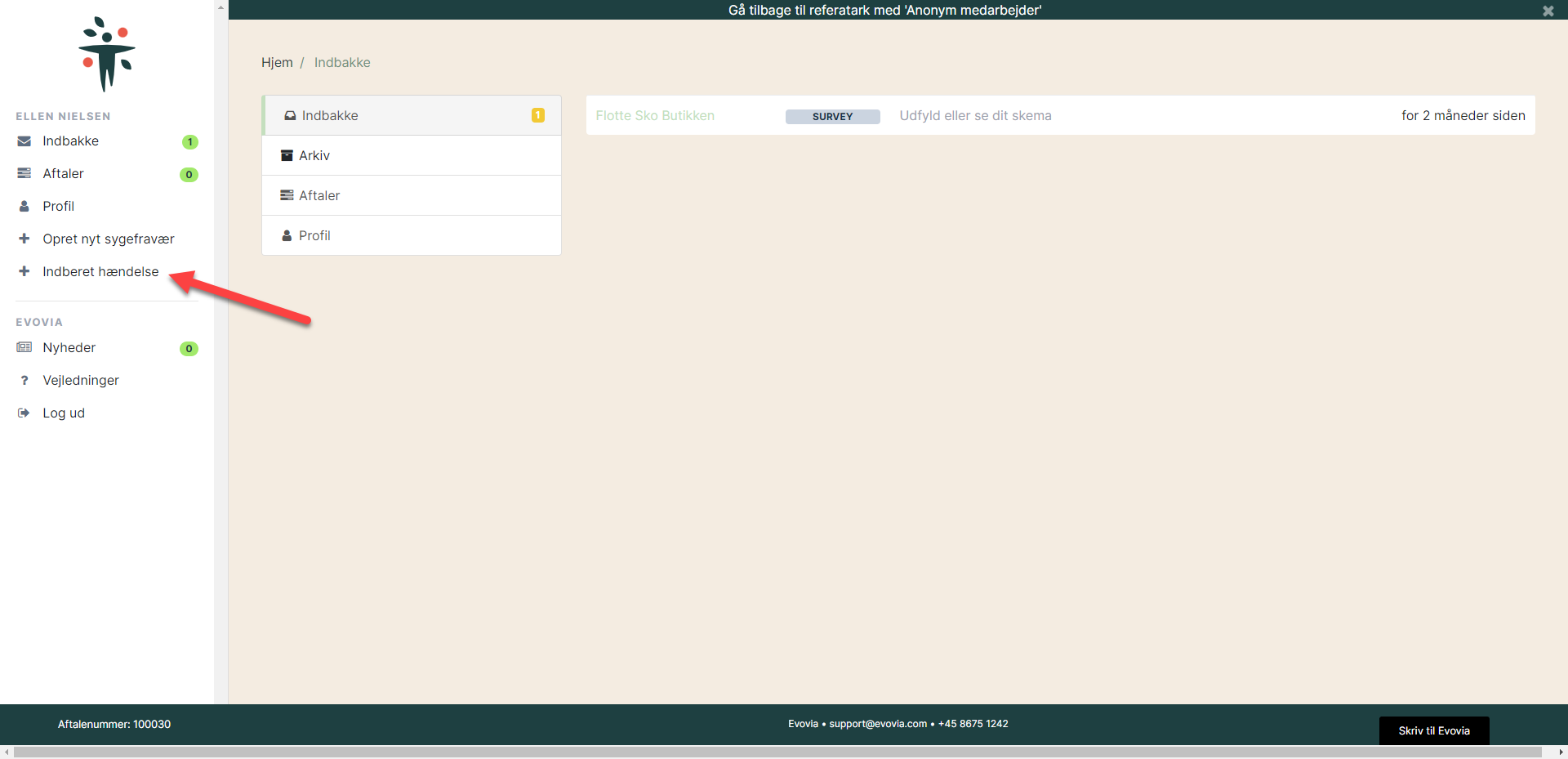Open Profil tab in the inbox panel
1568x759 pixels.
[314, 235]
